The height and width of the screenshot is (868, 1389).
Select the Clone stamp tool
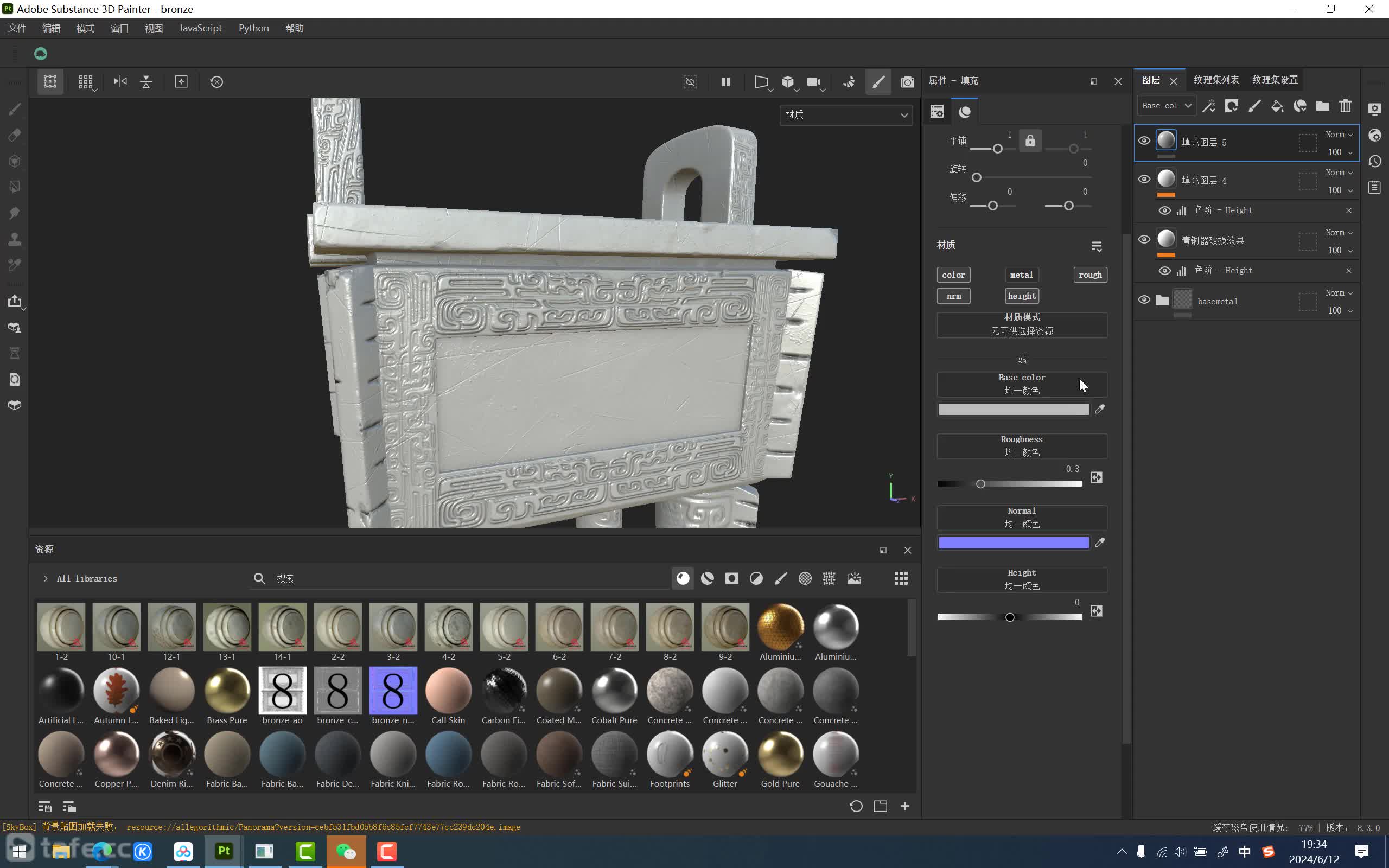(x=15, y=239)
